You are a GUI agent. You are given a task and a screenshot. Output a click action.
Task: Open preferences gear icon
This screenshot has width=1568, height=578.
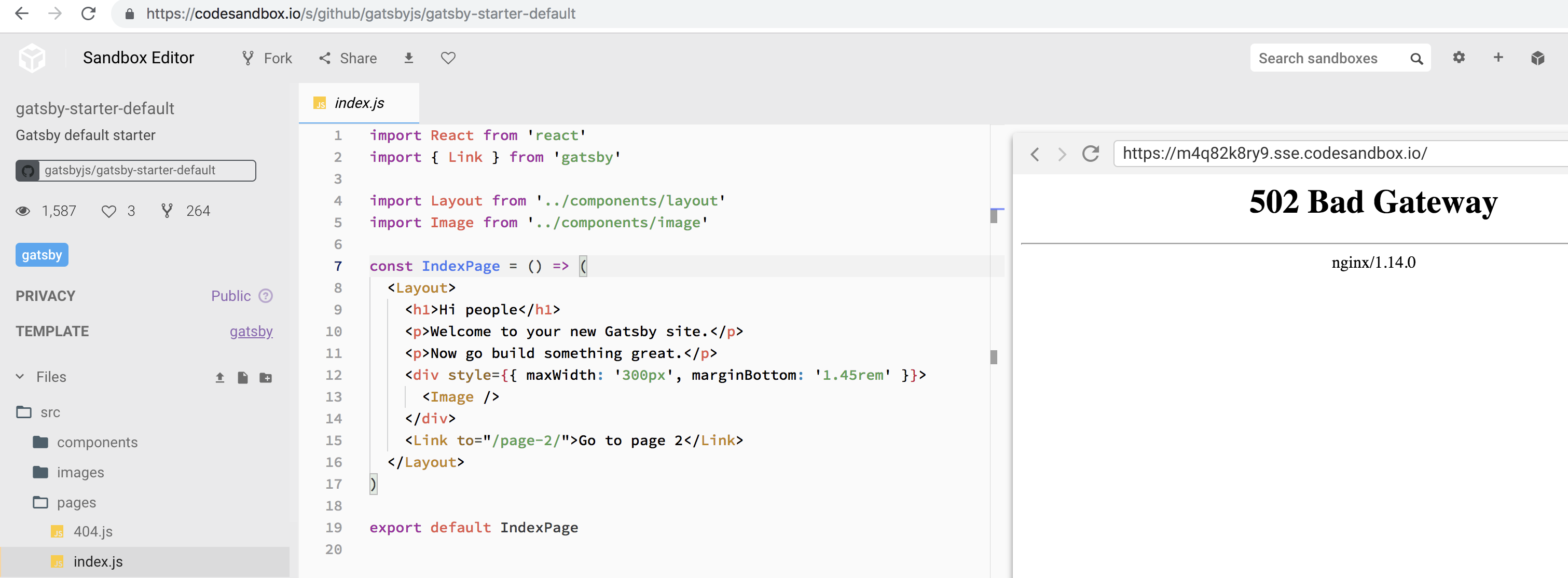pos(1459,57)
